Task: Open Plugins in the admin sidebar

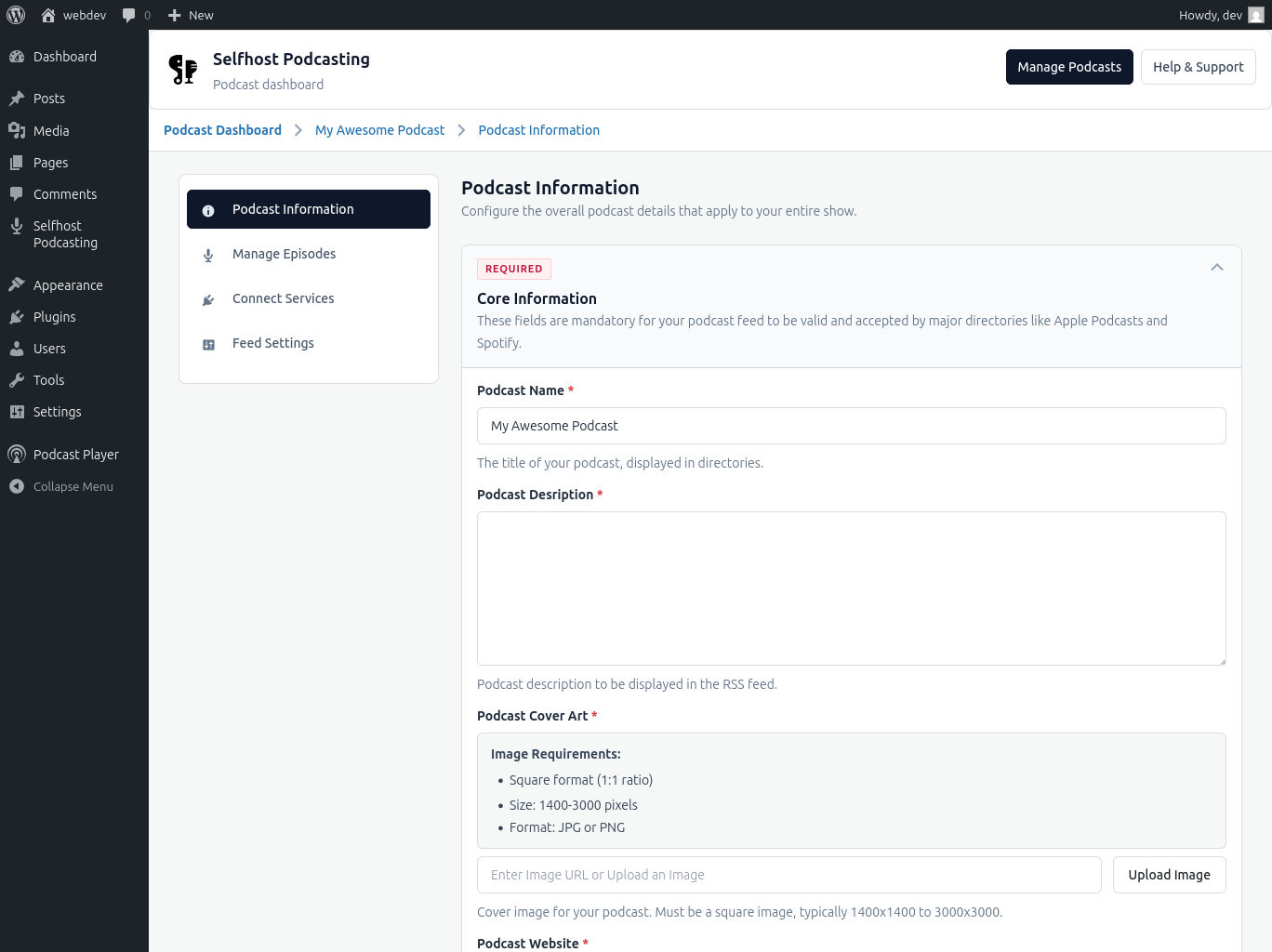Action: (x=54, y=317)
